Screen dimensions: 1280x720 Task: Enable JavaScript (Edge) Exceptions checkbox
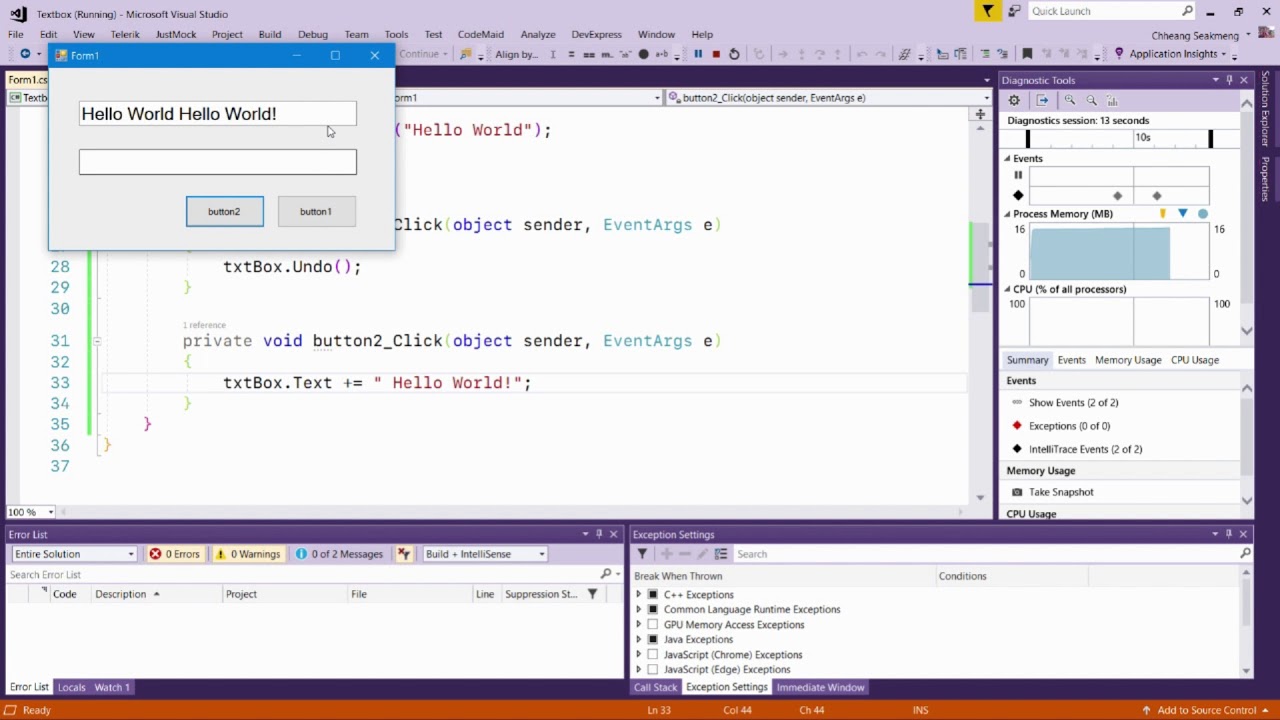[x=653, y=669]
